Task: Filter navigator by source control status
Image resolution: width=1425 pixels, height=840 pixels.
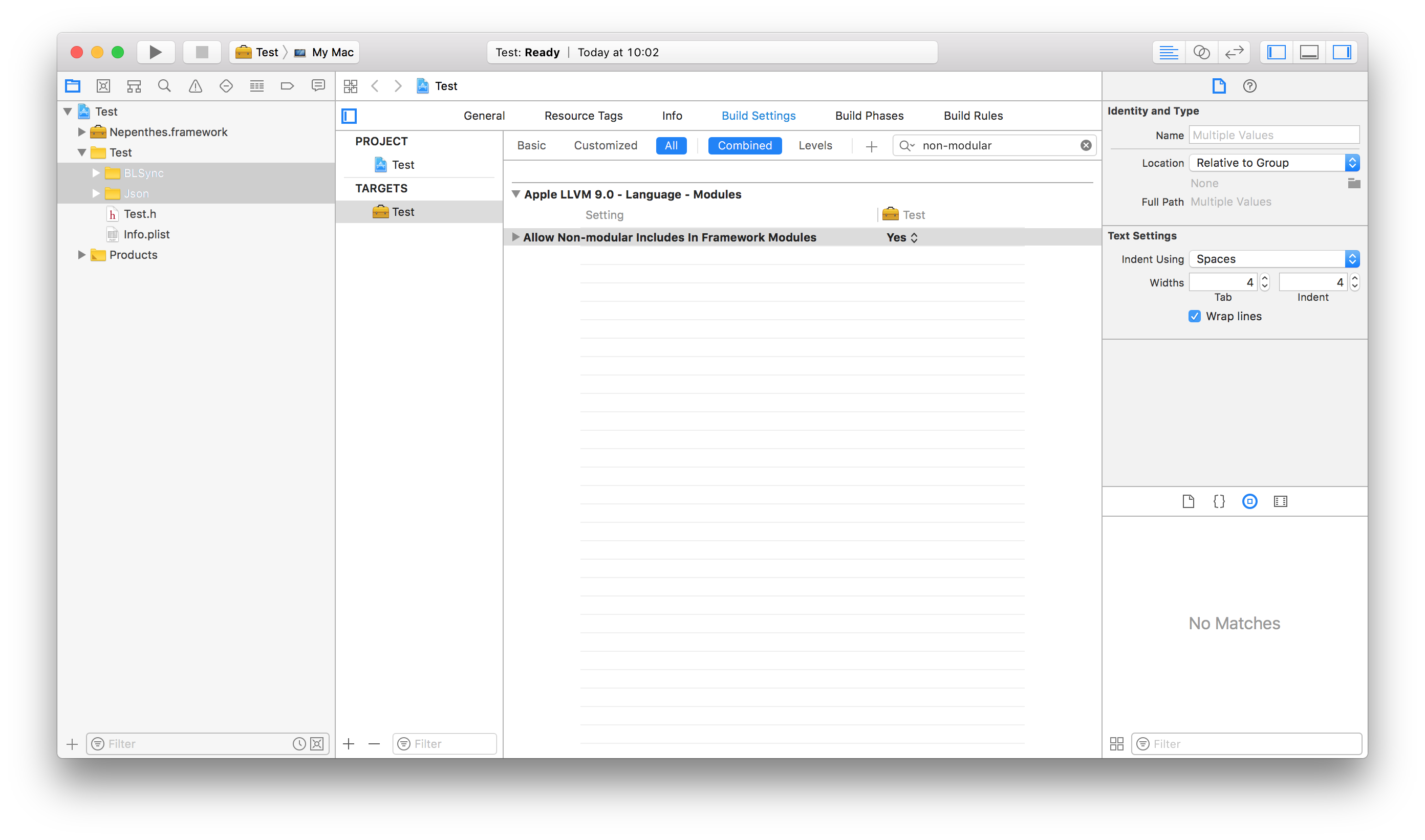Action: (317, 744)
